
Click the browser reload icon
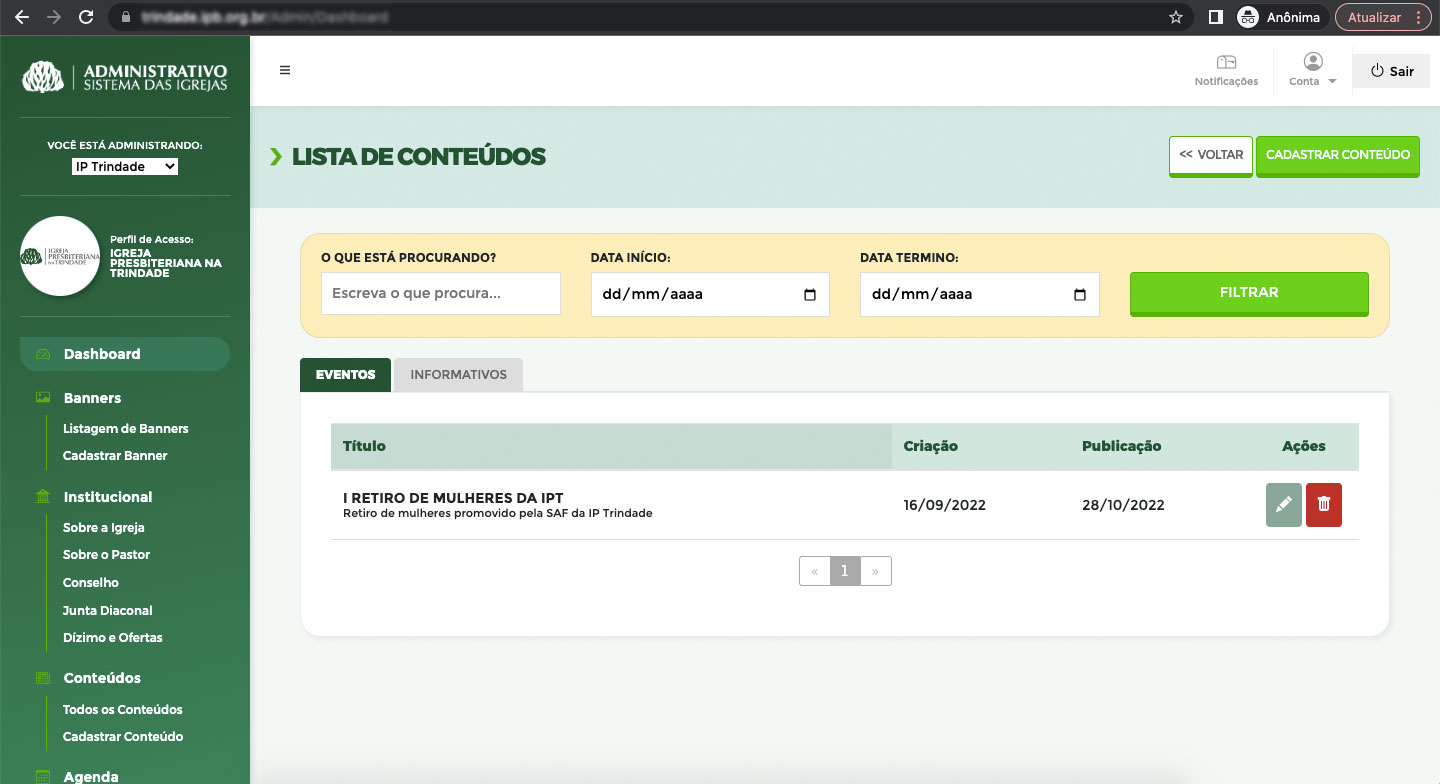[86, 17]
